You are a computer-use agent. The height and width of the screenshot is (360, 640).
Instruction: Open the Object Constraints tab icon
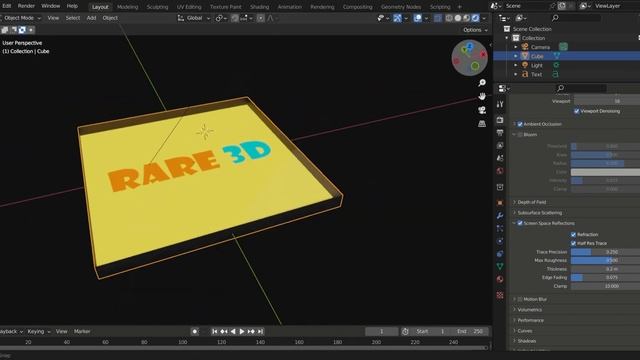[500, 253]
